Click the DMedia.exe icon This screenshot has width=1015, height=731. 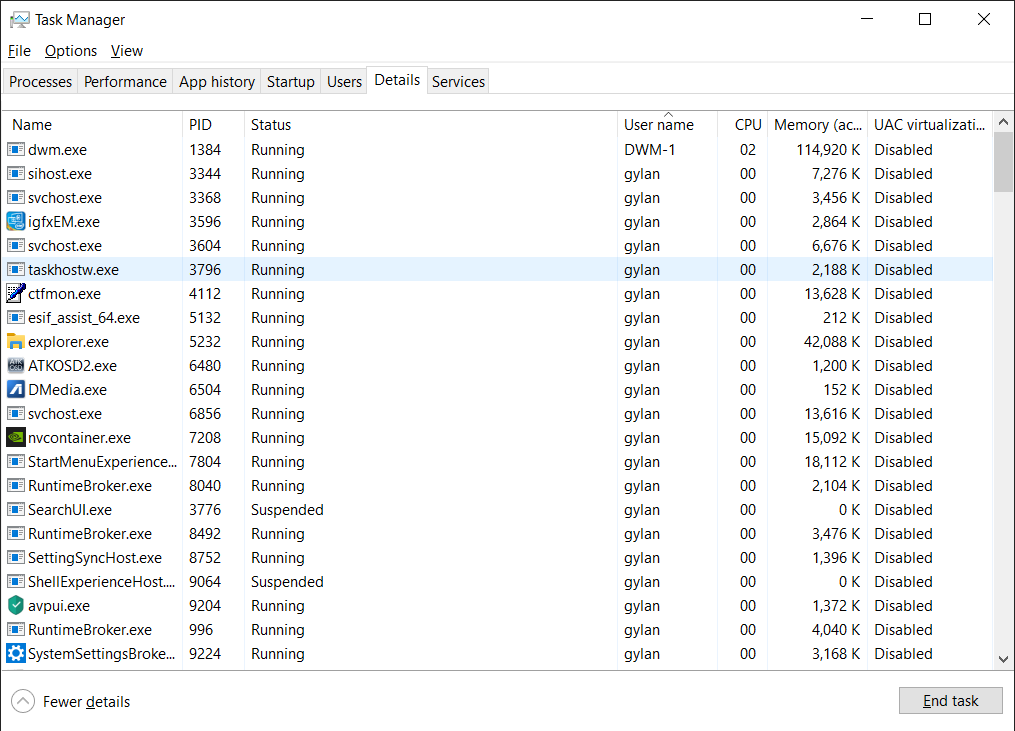[16, 389]
